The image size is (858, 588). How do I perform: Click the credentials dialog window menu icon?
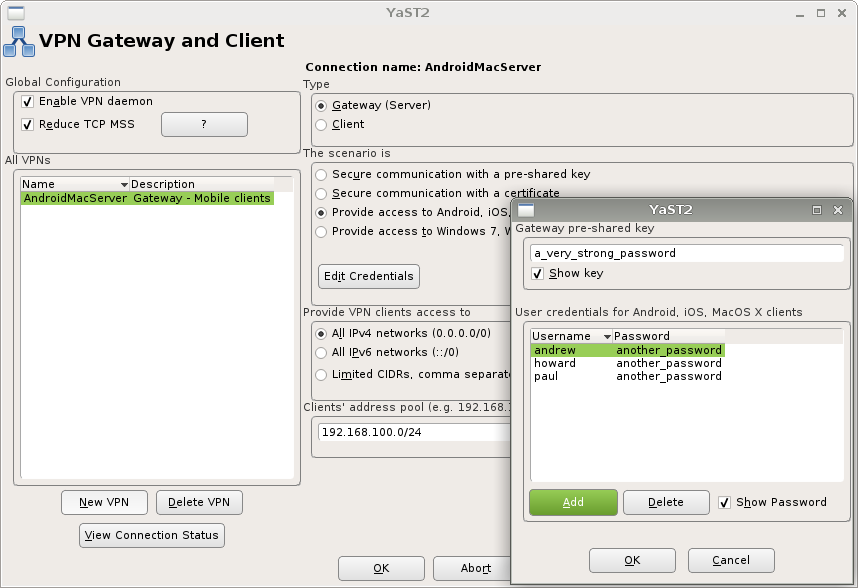tap(525, 210)
